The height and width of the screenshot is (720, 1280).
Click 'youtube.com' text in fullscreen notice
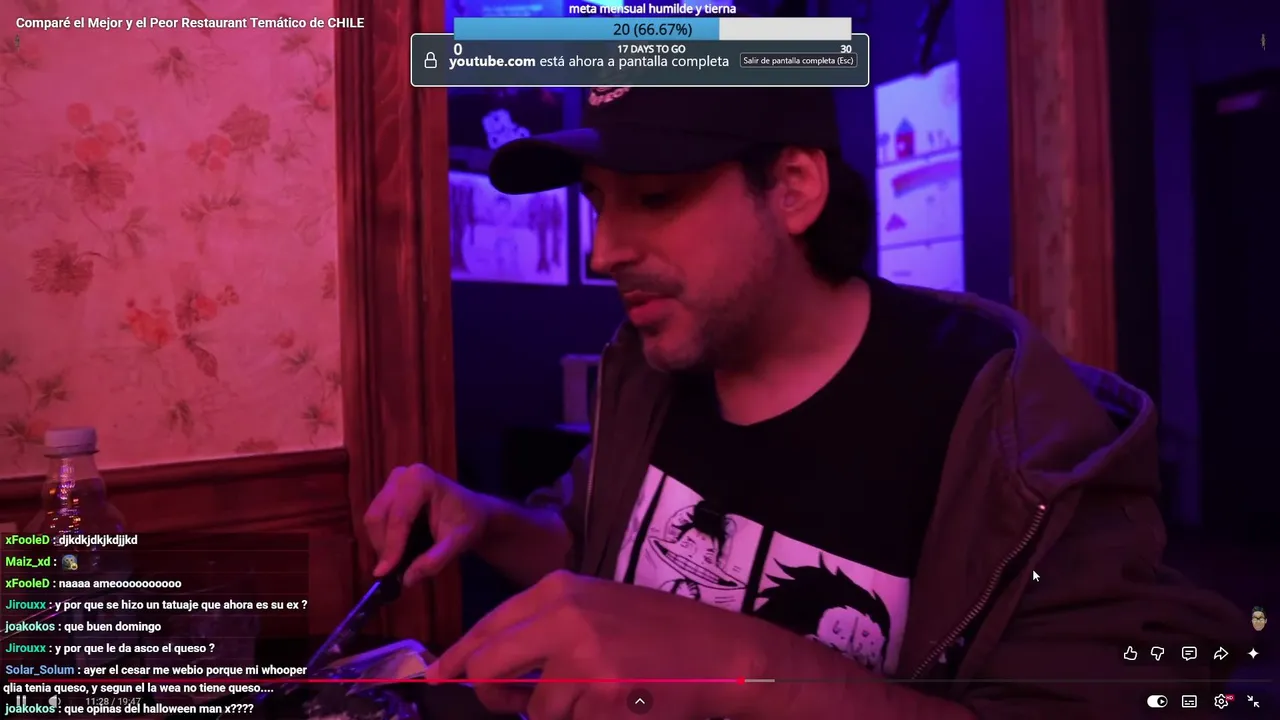coord(492,61)
